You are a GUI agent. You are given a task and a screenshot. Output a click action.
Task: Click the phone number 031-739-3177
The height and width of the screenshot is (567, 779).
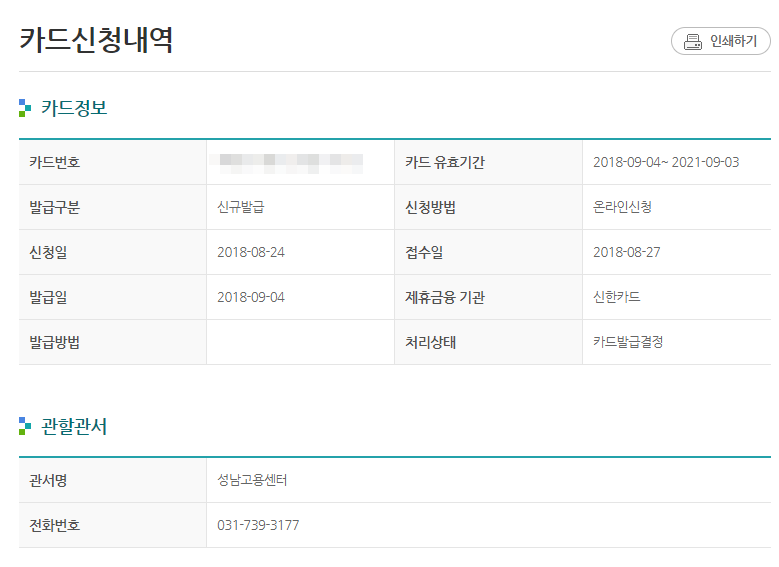[x=258, y=525]
